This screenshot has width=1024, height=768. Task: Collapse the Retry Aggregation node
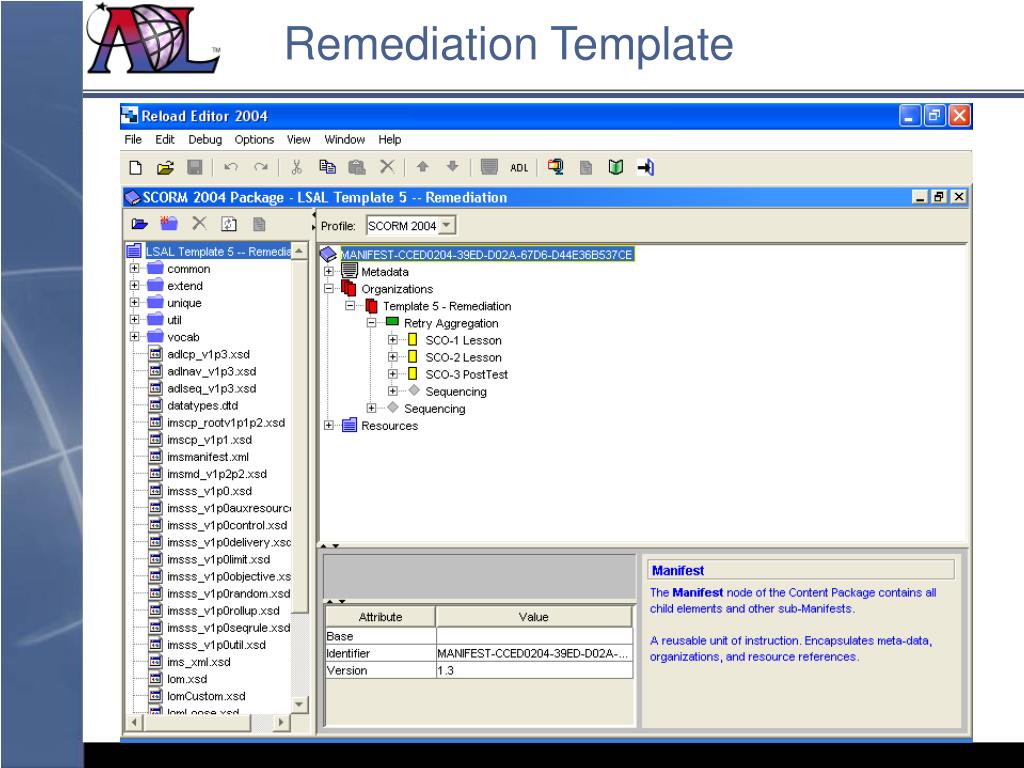tap(372, 323)
